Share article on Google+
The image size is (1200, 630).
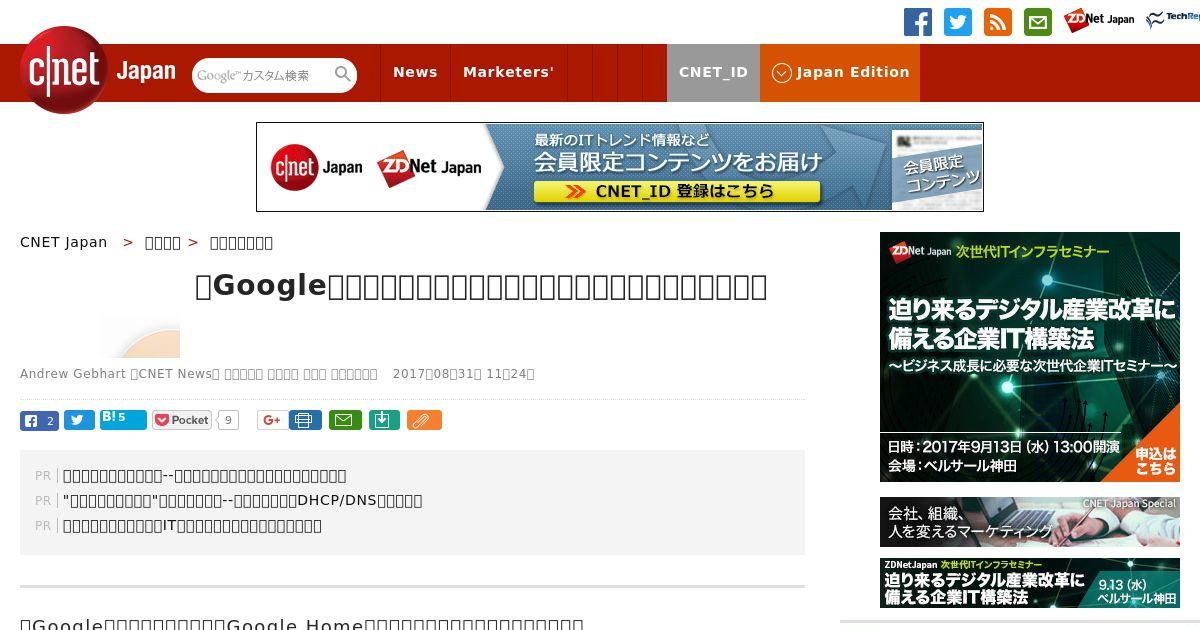click(x=270, y=420)
